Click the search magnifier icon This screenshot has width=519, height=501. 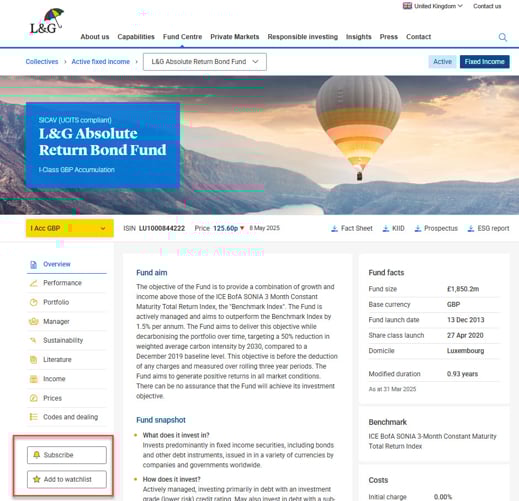coord(503,37)
